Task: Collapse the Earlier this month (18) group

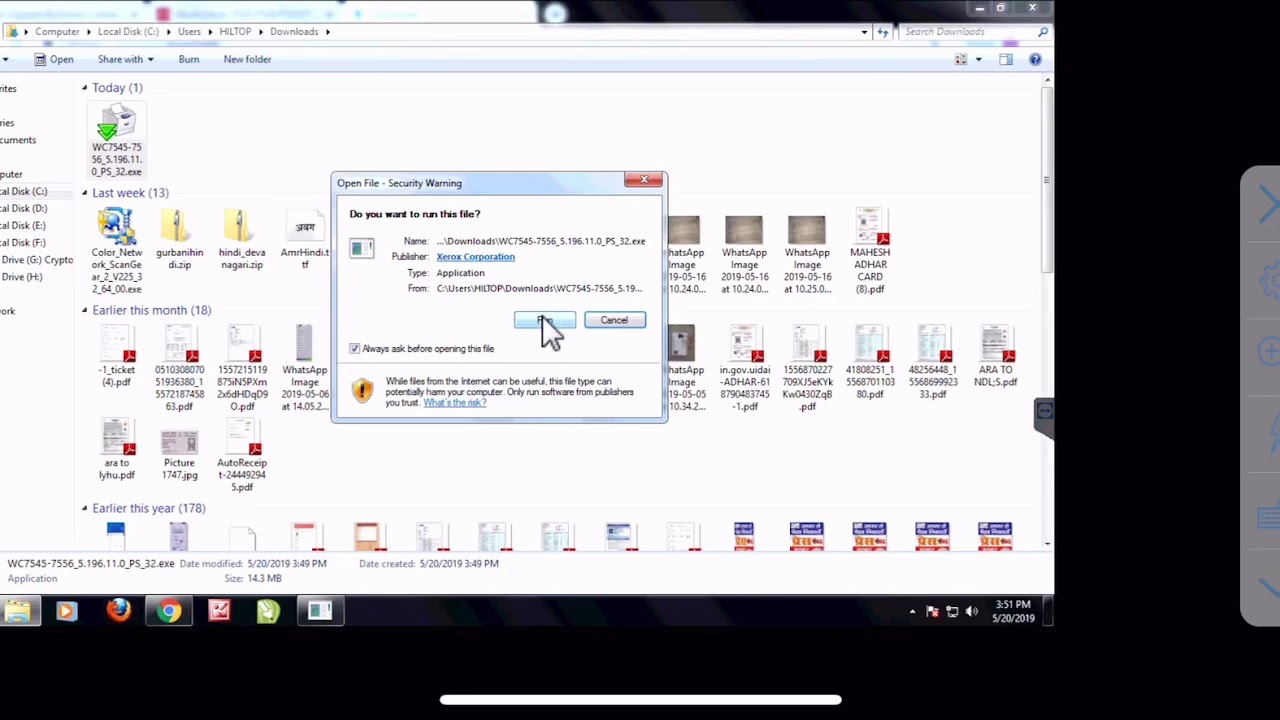Action: [x=85, y=310]
